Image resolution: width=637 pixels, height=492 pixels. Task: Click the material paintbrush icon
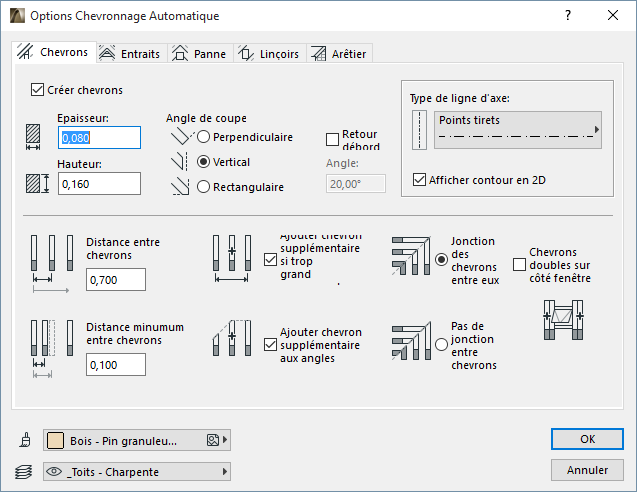pos(25,439)
